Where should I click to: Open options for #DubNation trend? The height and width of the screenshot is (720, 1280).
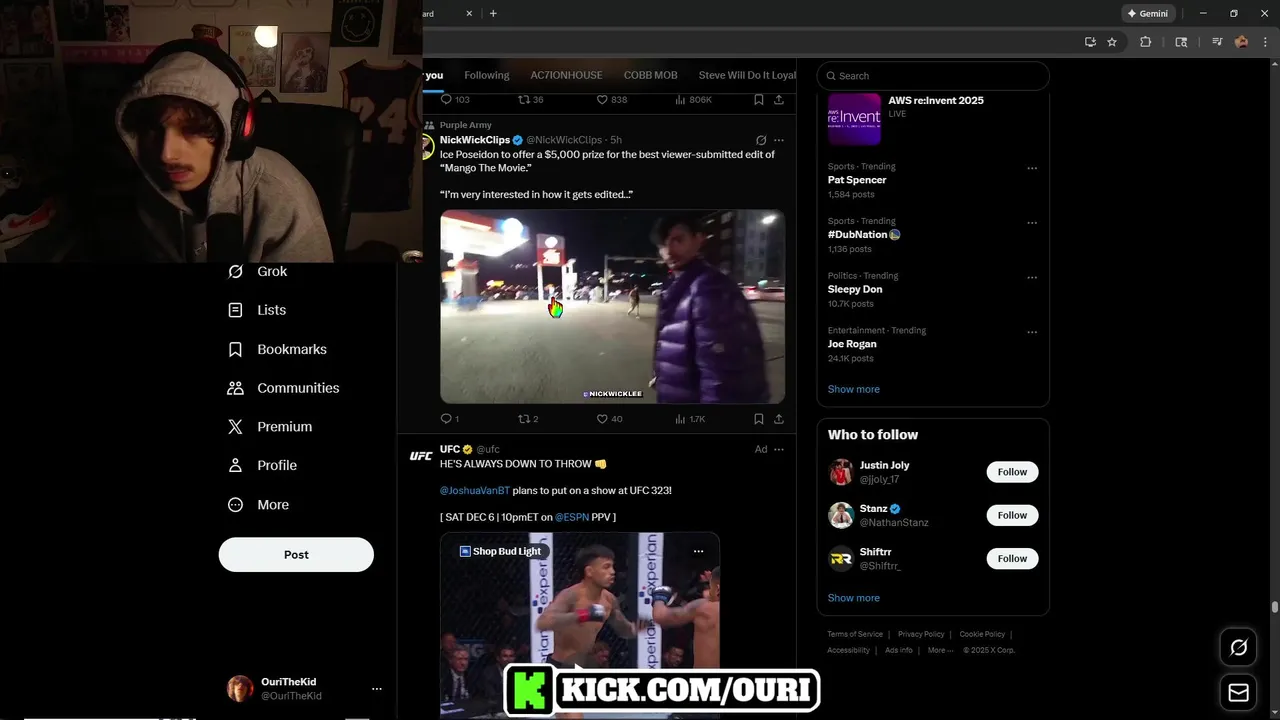click(1032, 223)
